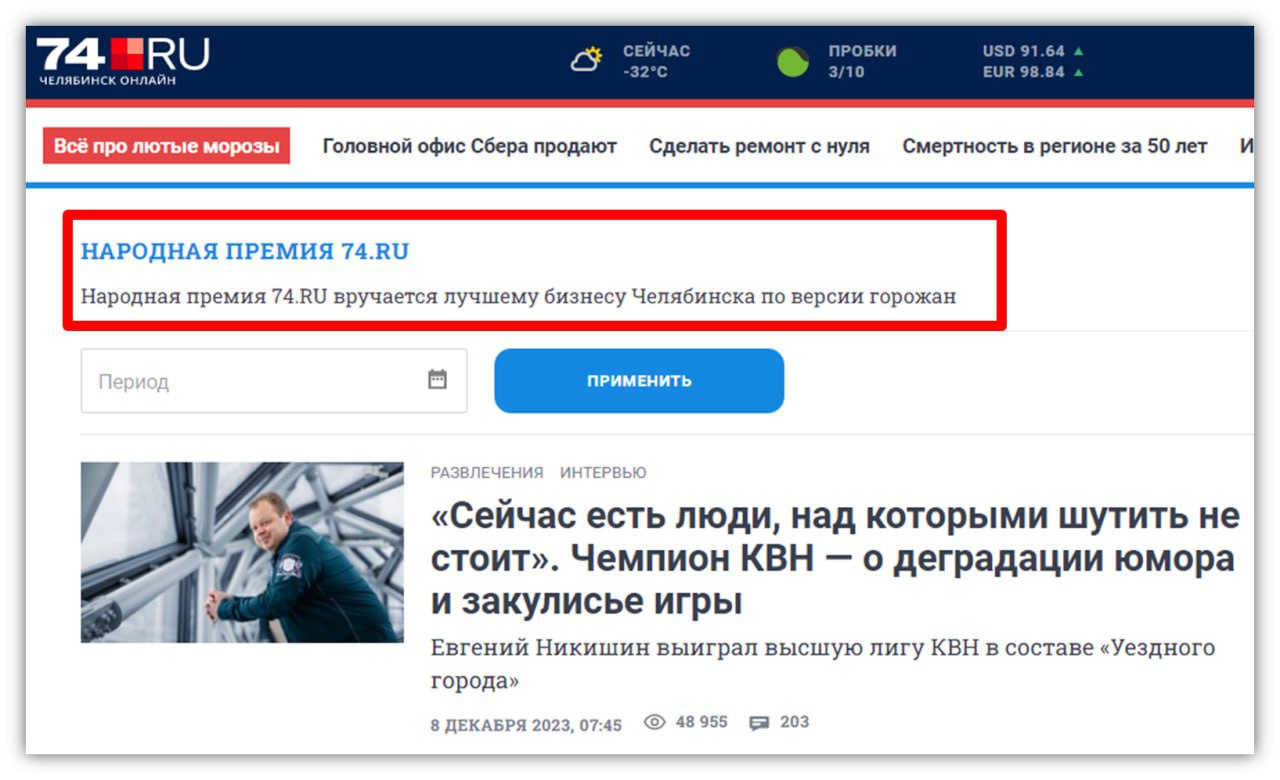Click the USD 91.64 exchange rate
The width and height of the screenshot is (1280, 780).
coord(1034,51)
